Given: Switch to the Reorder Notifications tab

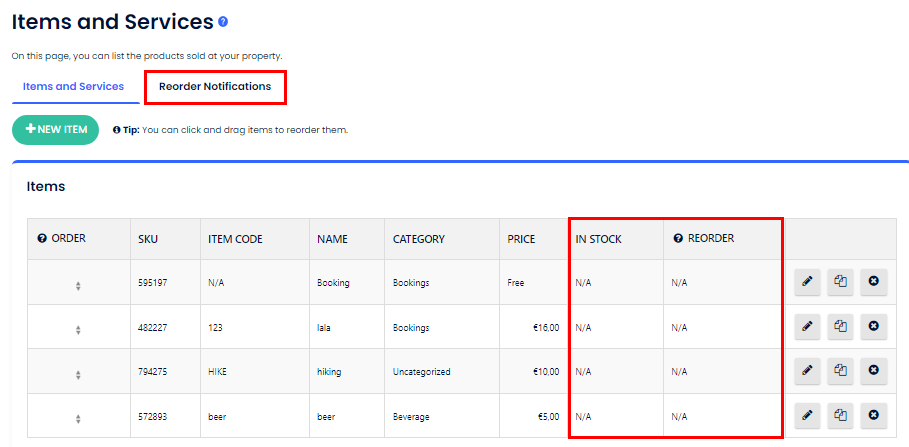Looking at the screenshot, I should [x=215, y=87].
